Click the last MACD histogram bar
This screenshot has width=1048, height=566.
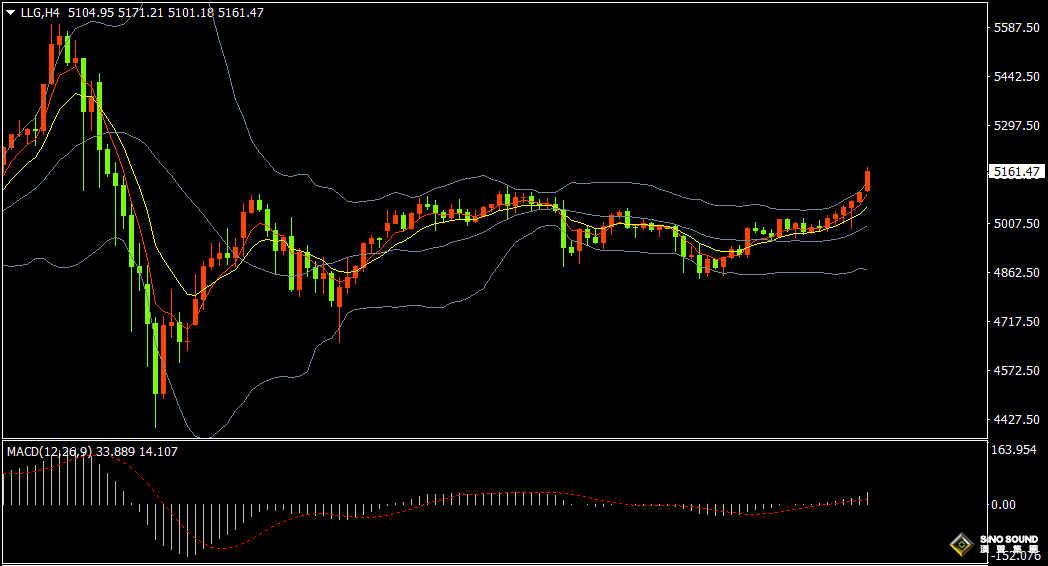(x=868, y=498)
